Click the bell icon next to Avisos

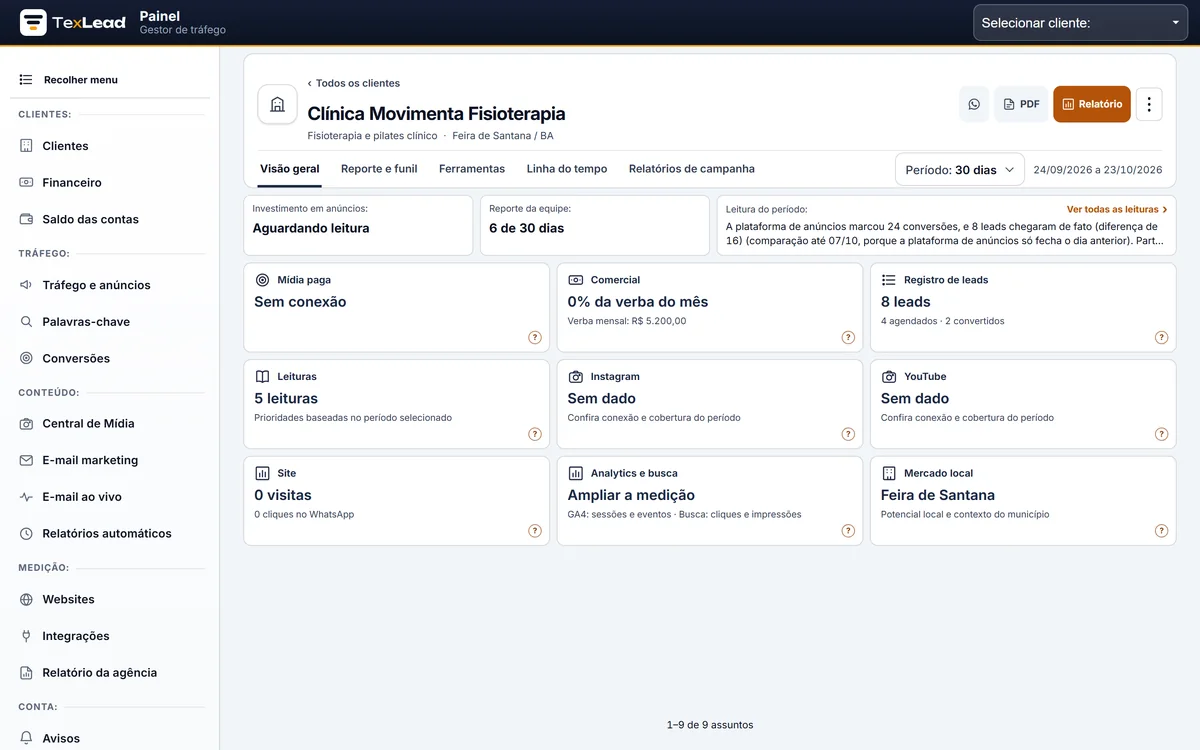[26, 738]
